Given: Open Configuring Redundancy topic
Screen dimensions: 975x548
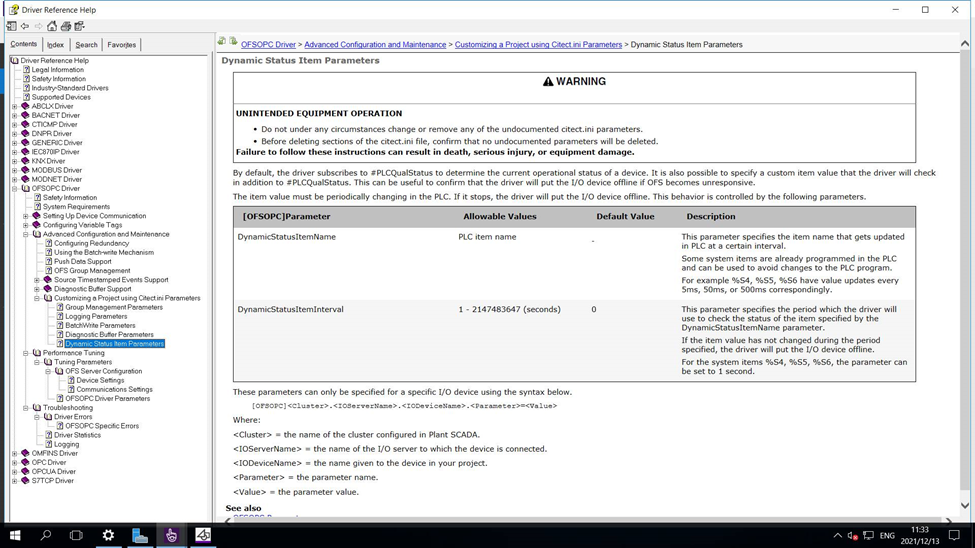Looking at the screenshot, I should point(91,243).
